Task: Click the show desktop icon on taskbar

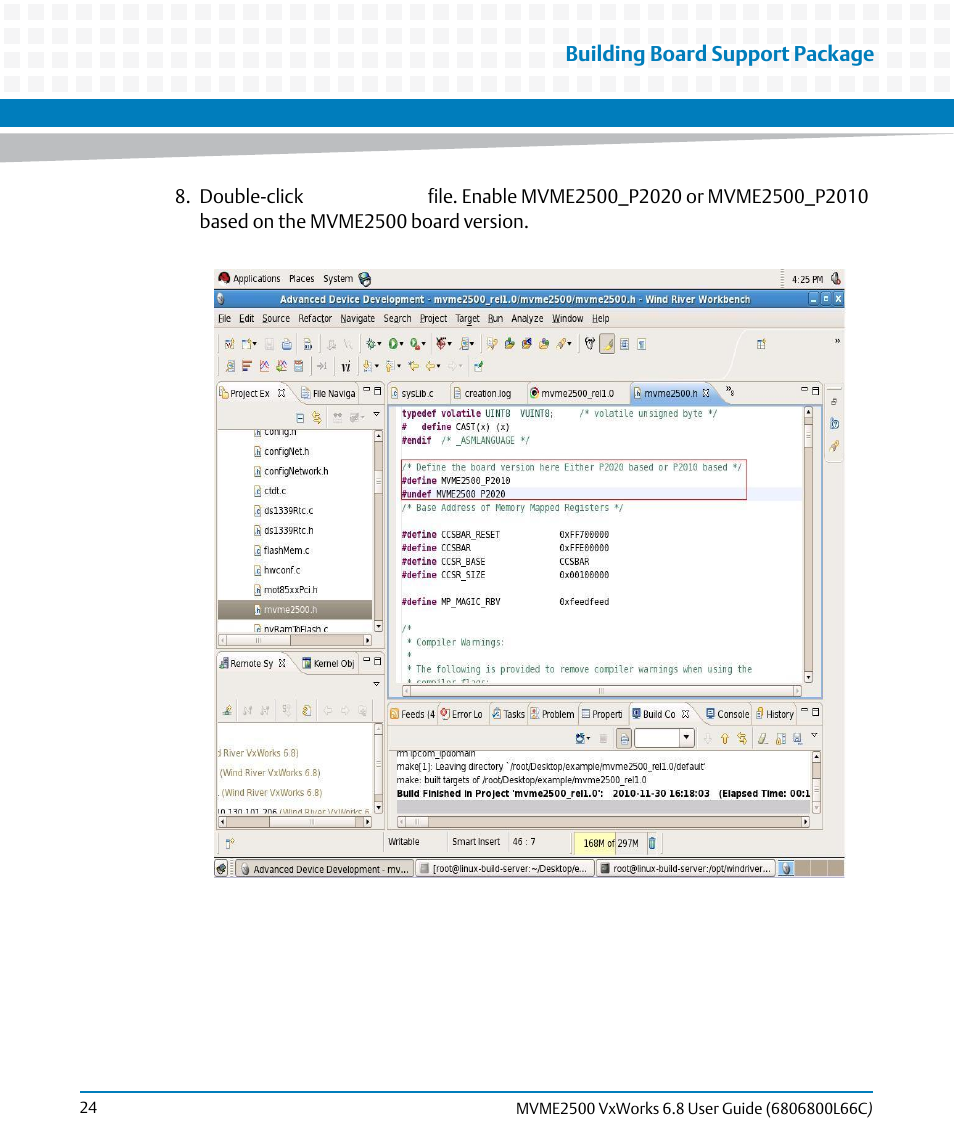Action: tap(221, 869)
